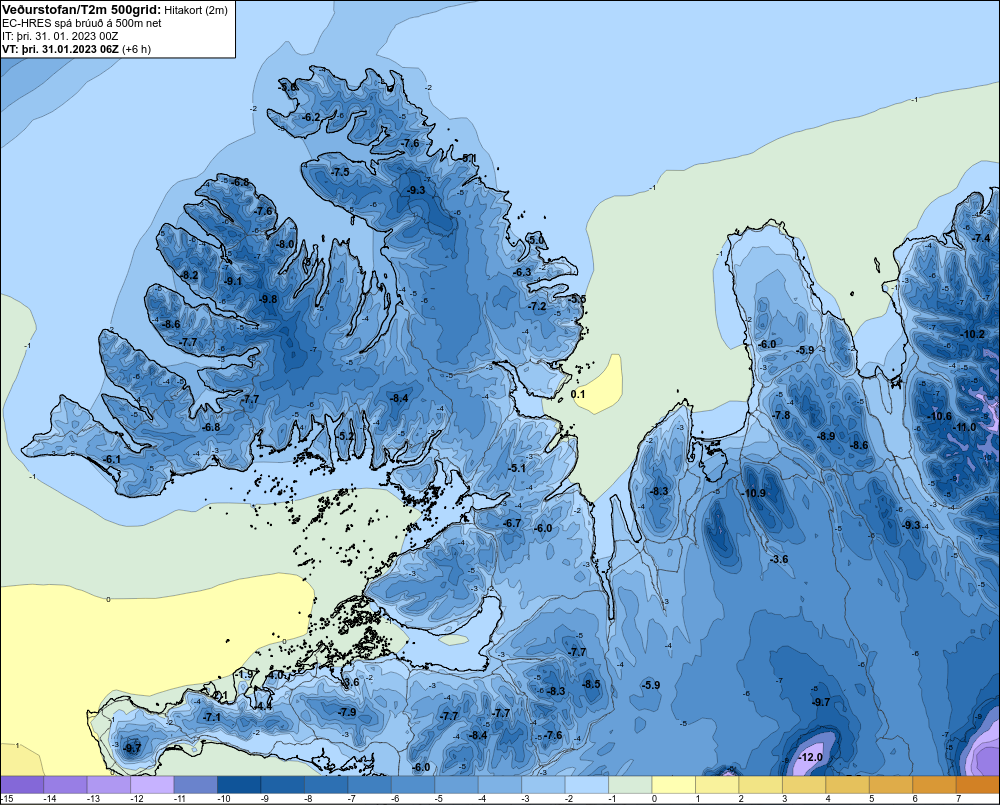Click the 'EC-HRES spá brúuð á 500m net' line
The width and height of the screenshot is (1000, 805).
pos(82,23)
